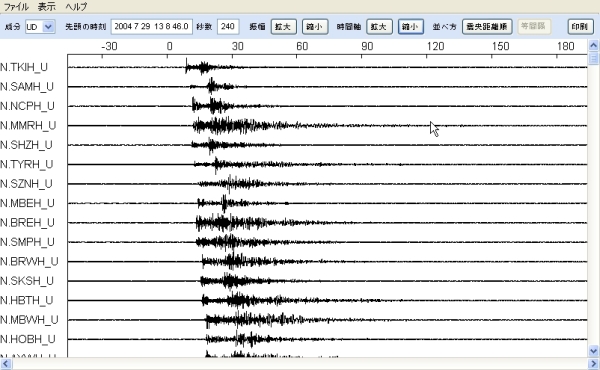
Task: Select the N.MMRH_U station label
Action: pos(28,126)
